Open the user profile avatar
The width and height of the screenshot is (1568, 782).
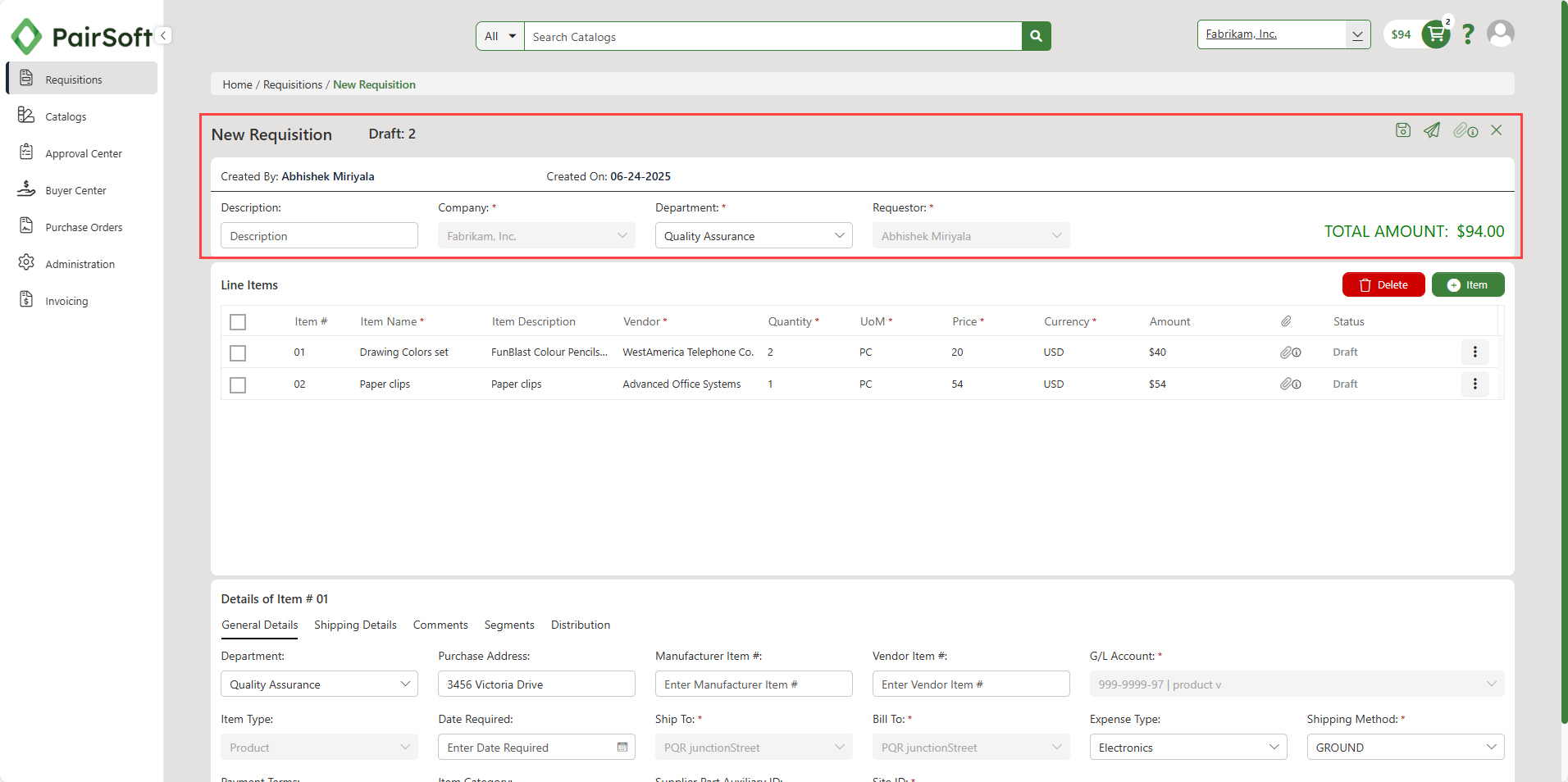click(x=1501, y=34)
